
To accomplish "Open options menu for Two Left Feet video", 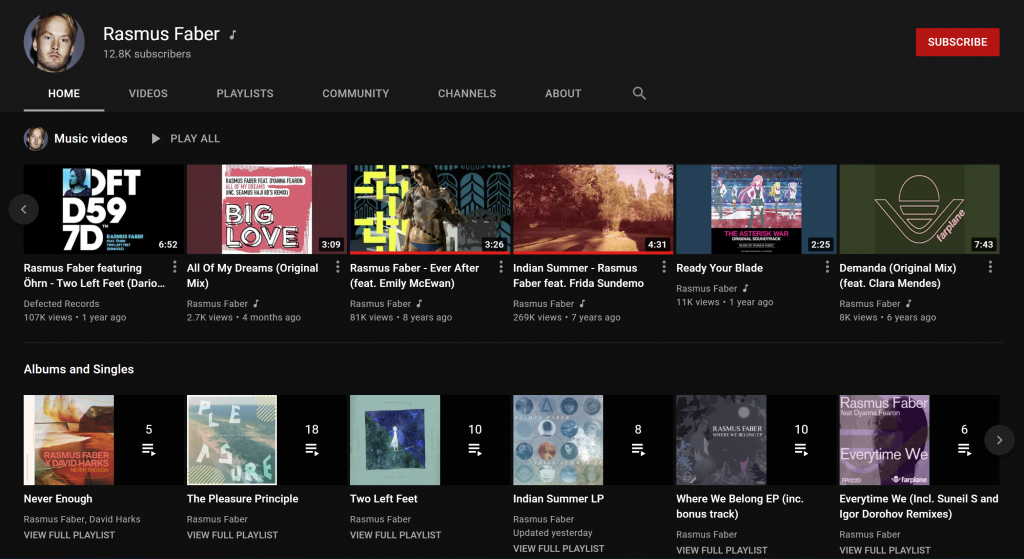I will 174,267.
